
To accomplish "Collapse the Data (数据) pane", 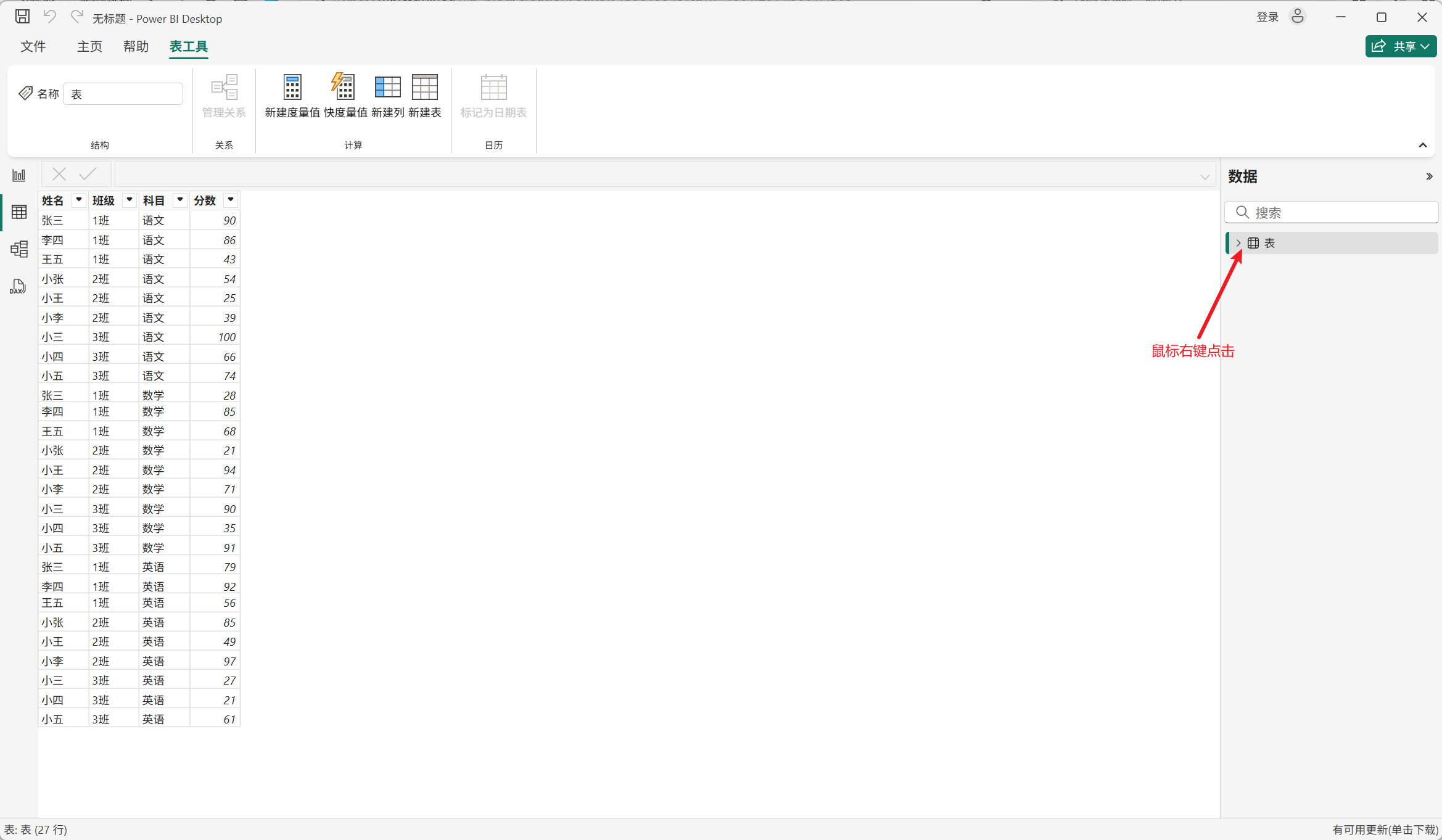I will tap(1428, 177).
